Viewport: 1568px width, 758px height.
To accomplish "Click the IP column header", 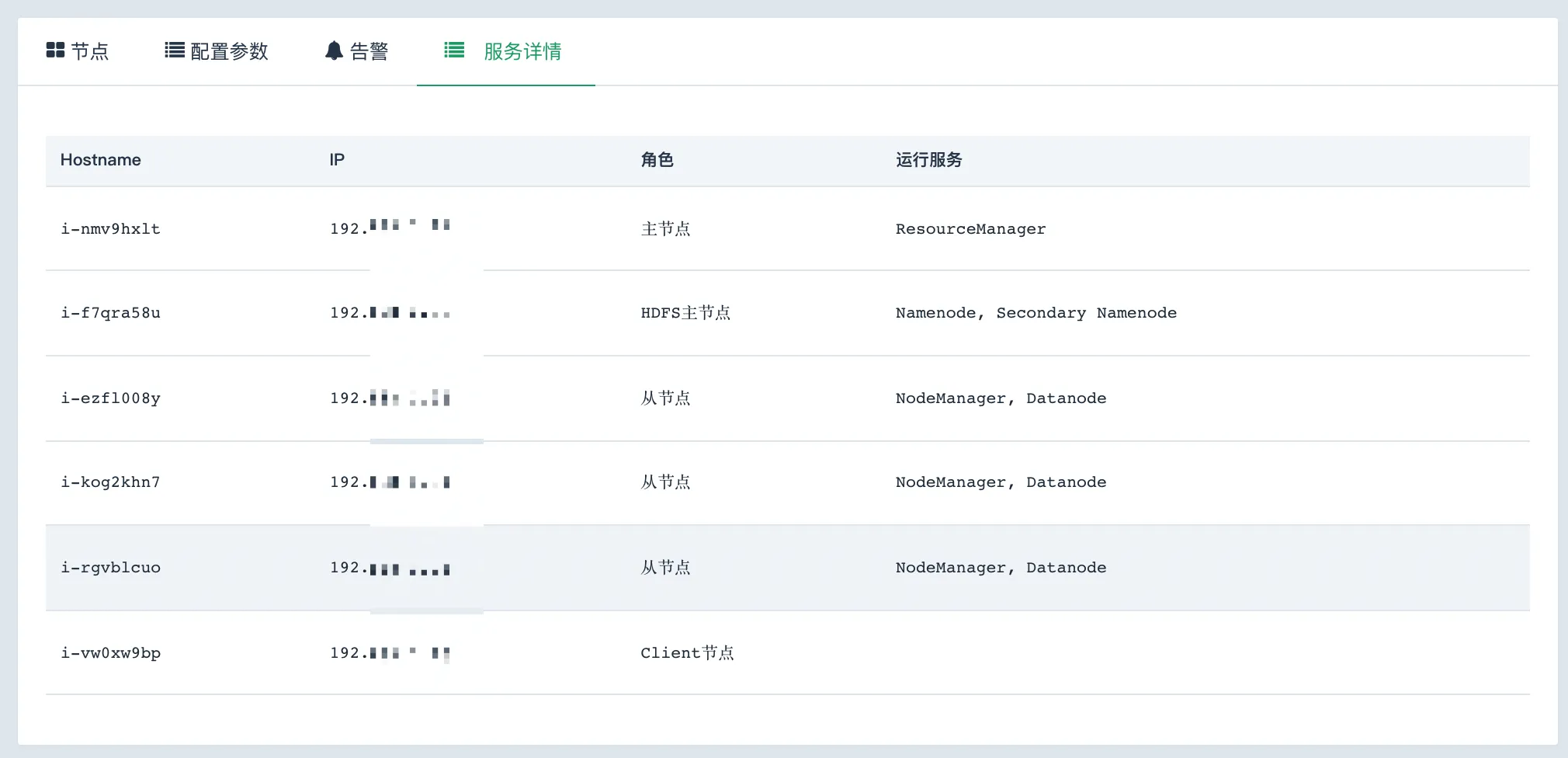I will [x=337, y=160].
